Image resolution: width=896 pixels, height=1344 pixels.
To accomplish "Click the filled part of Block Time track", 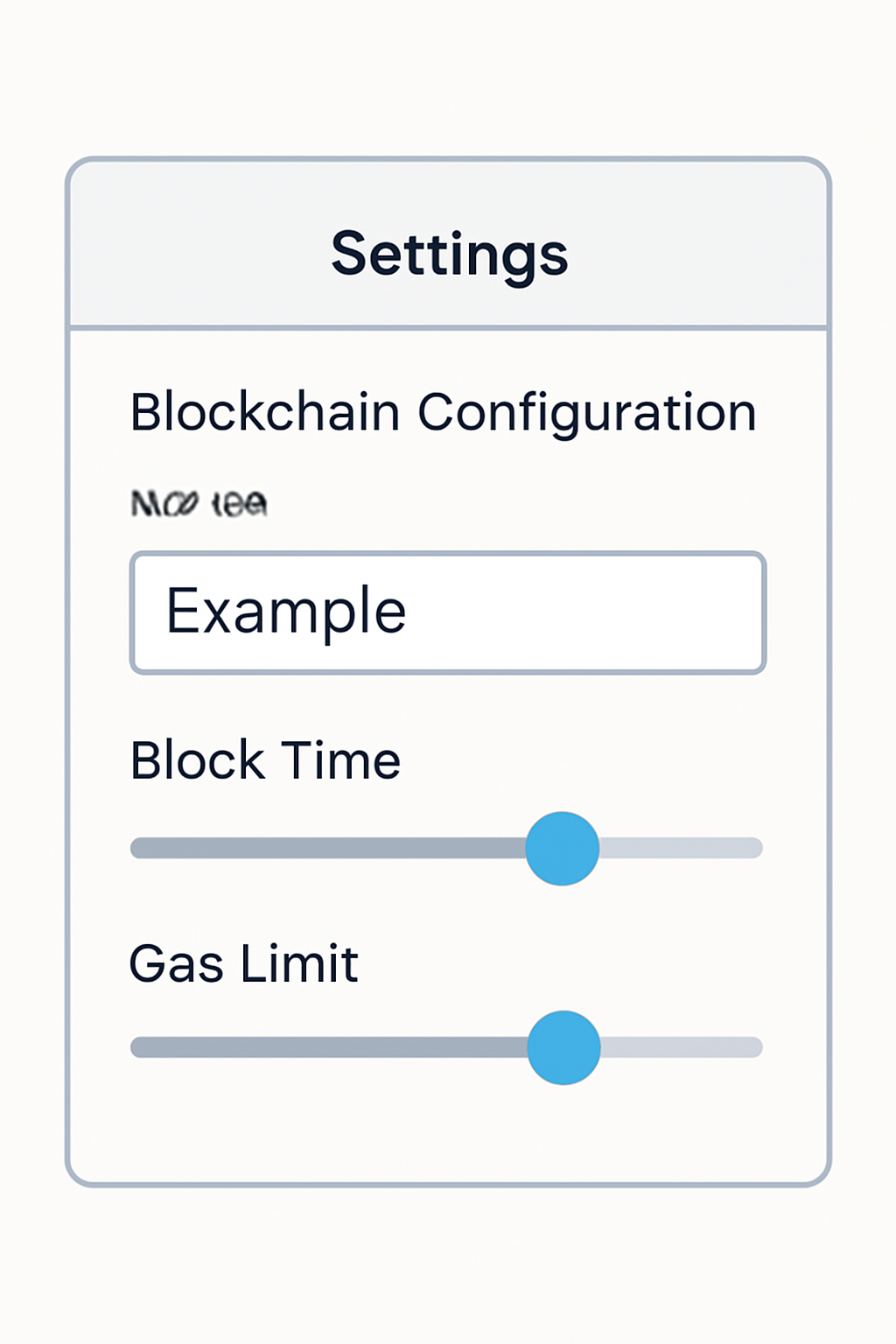I will (x=328, y=848).
